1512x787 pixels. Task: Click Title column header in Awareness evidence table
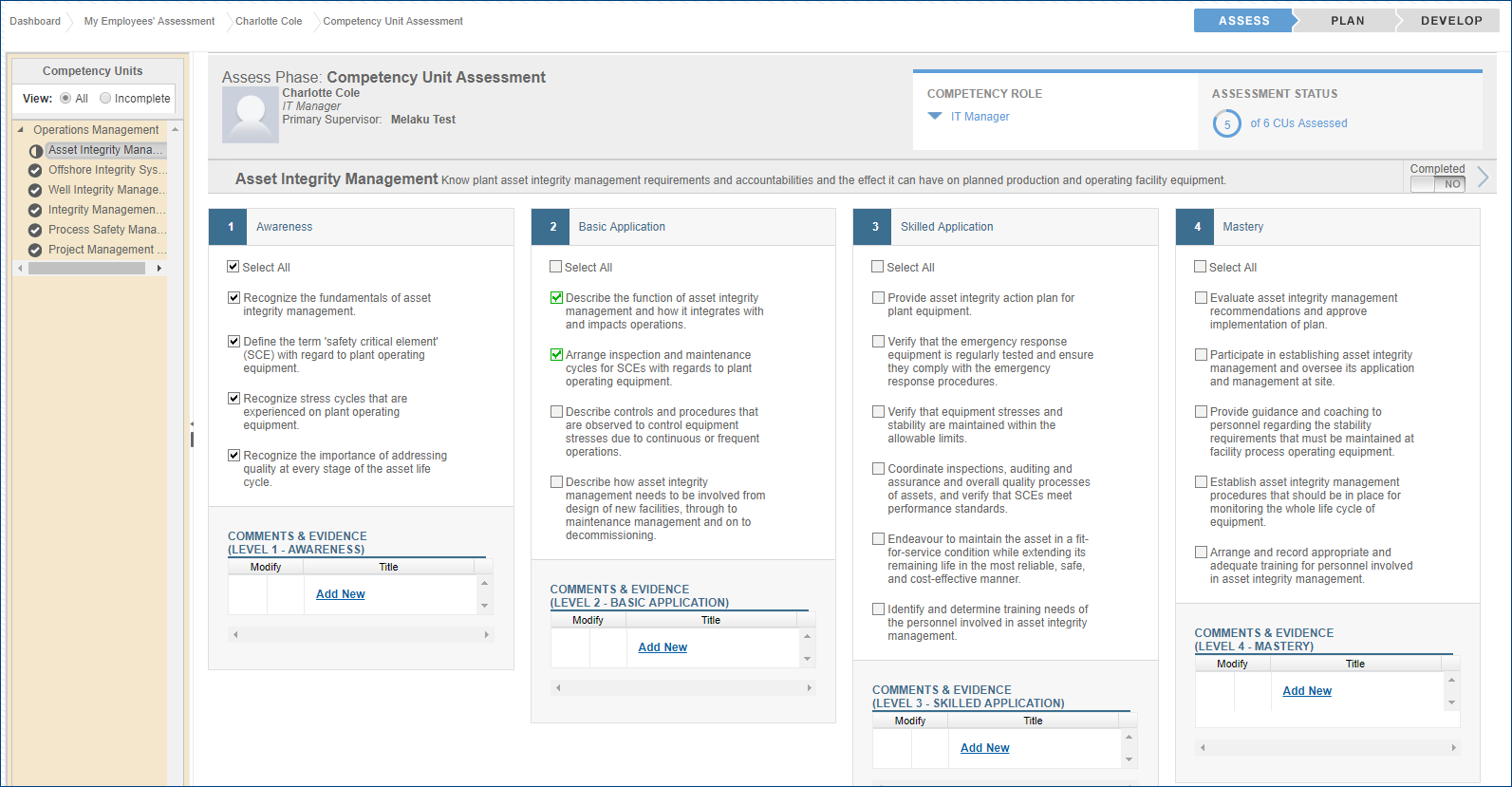coord(389,567)
